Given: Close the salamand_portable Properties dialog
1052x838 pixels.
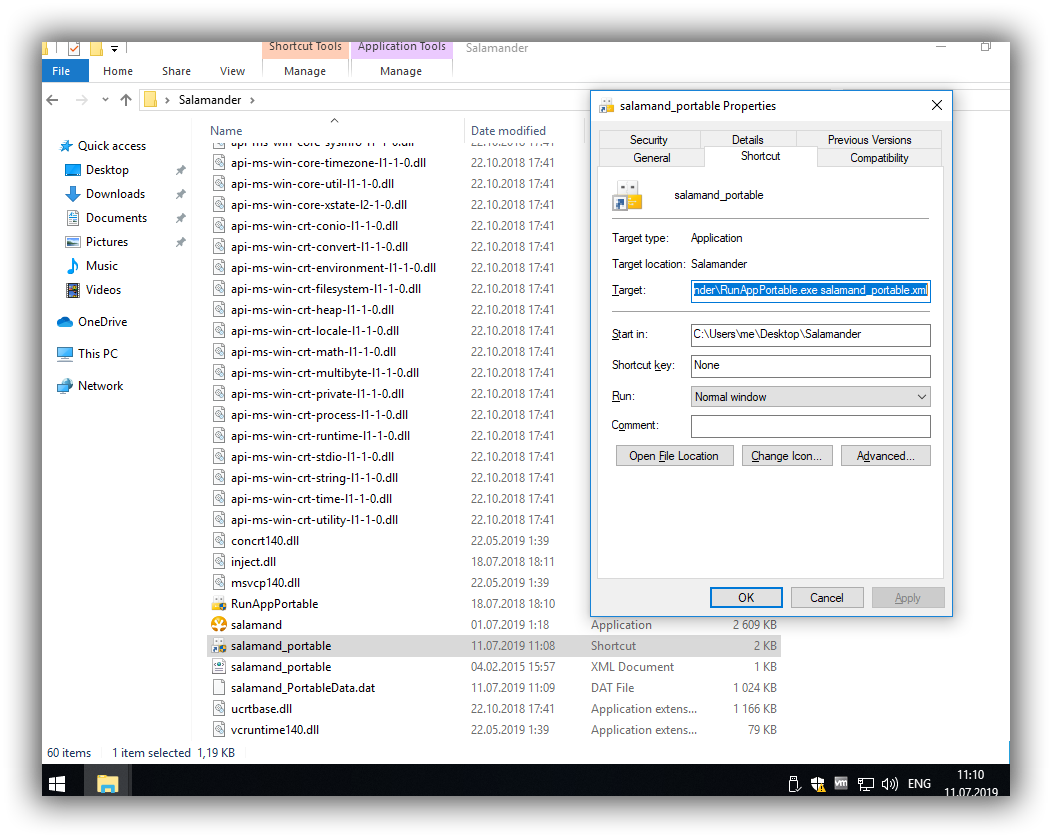Looking at the screenshot, I should 937,105.
